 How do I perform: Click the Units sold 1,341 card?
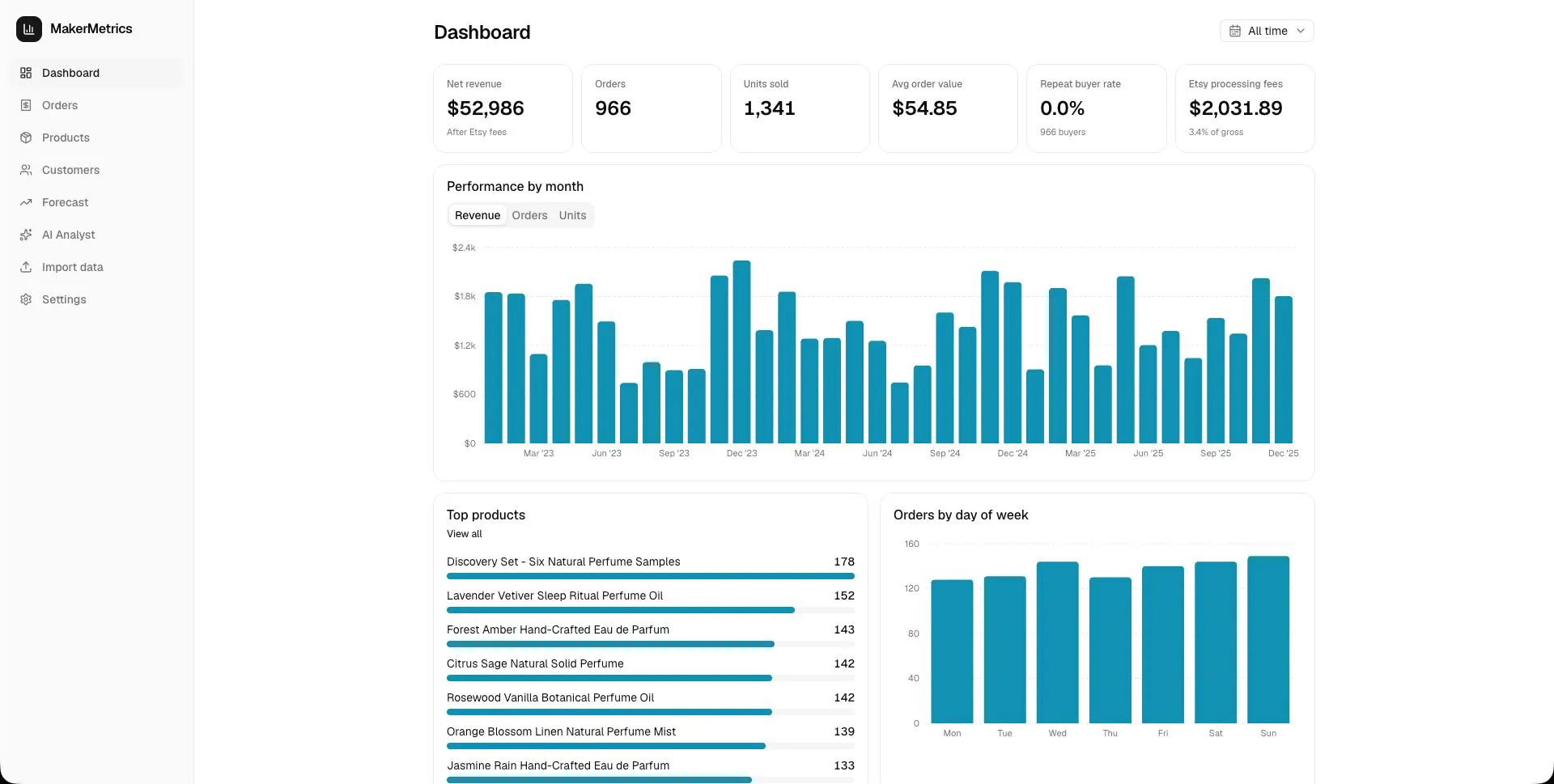(800, 108)
